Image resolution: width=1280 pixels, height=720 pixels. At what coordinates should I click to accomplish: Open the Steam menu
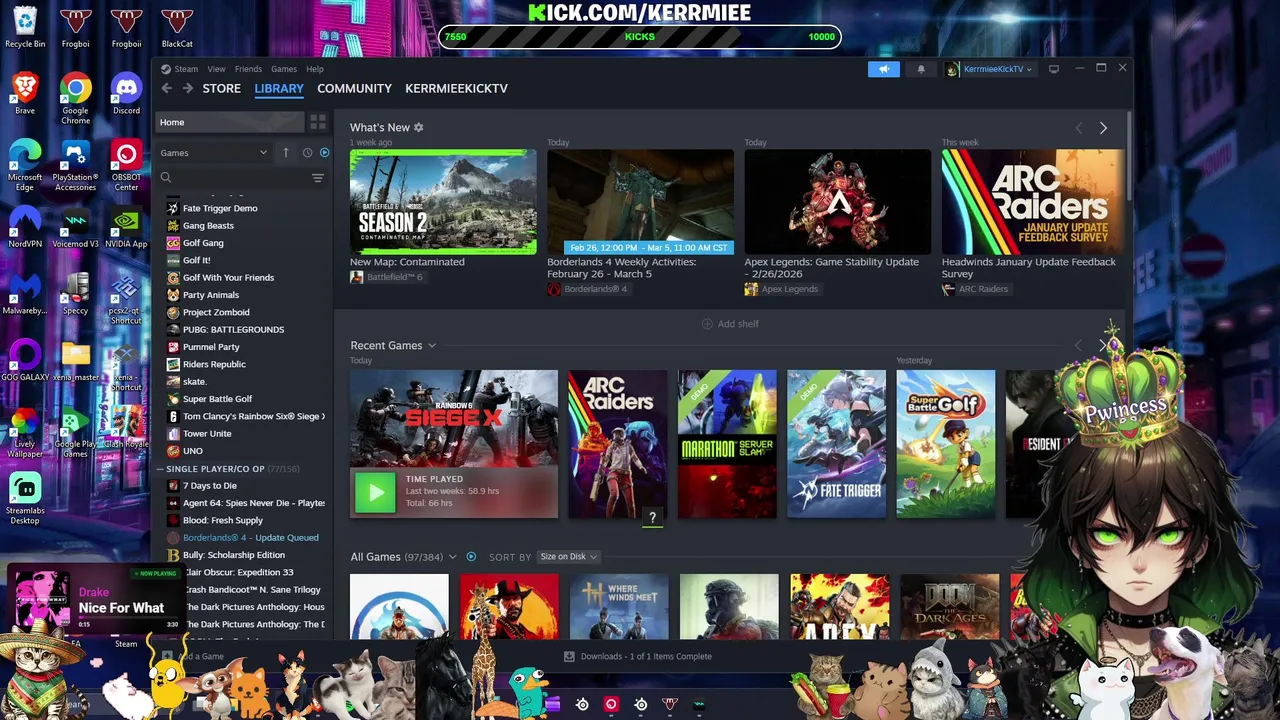pos(186,69)
